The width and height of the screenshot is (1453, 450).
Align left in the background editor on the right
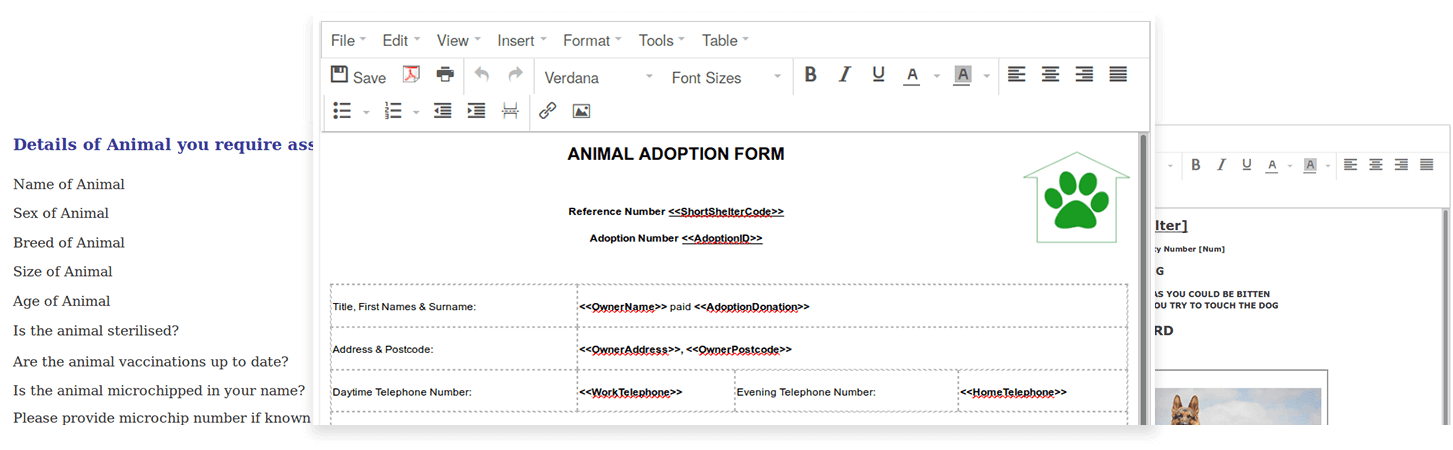(1350, 165)
